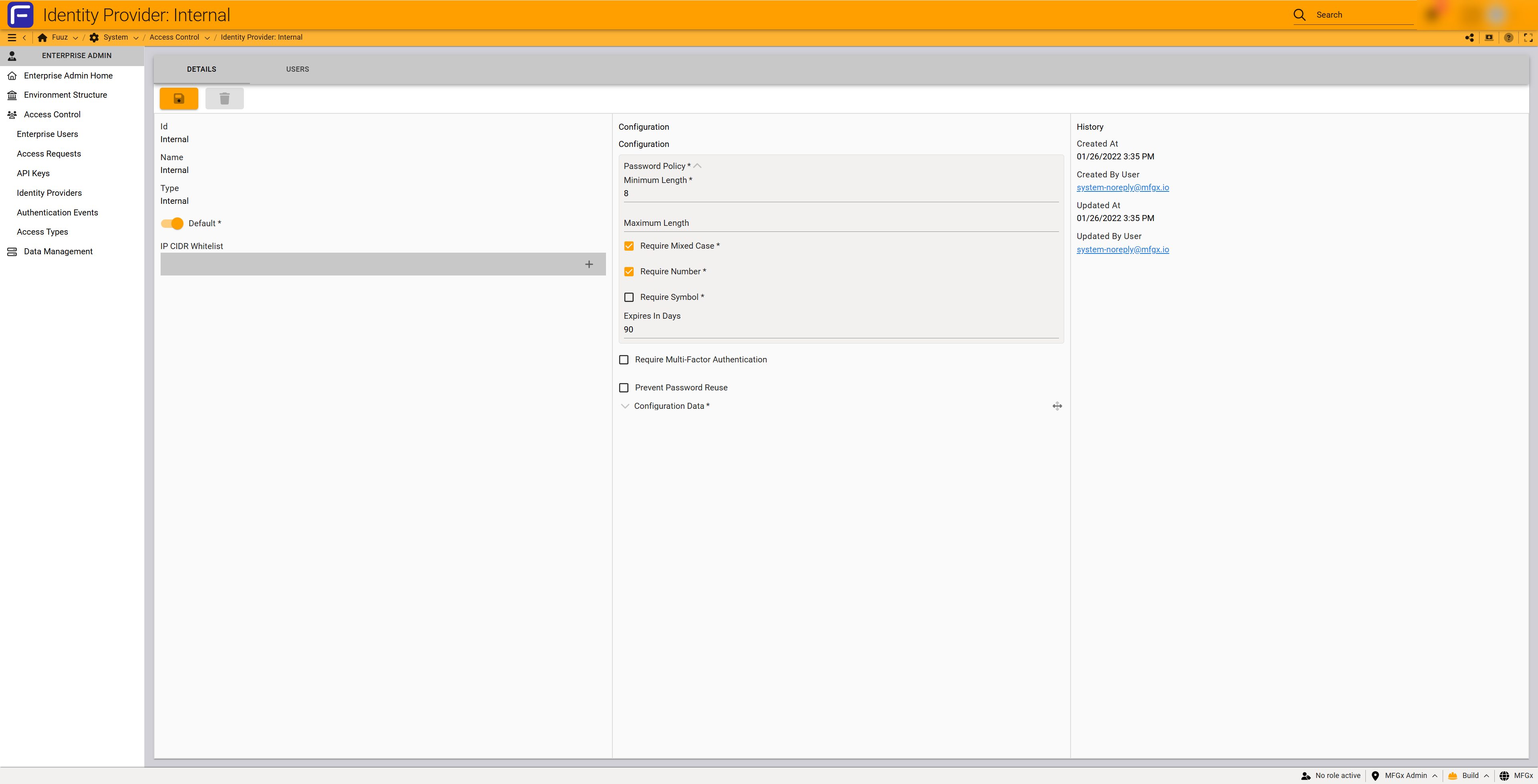The height and width of the screenshot is (784, 1538).
Task: Click the MFGx globe icon
Action: [x=1505, y=776]
